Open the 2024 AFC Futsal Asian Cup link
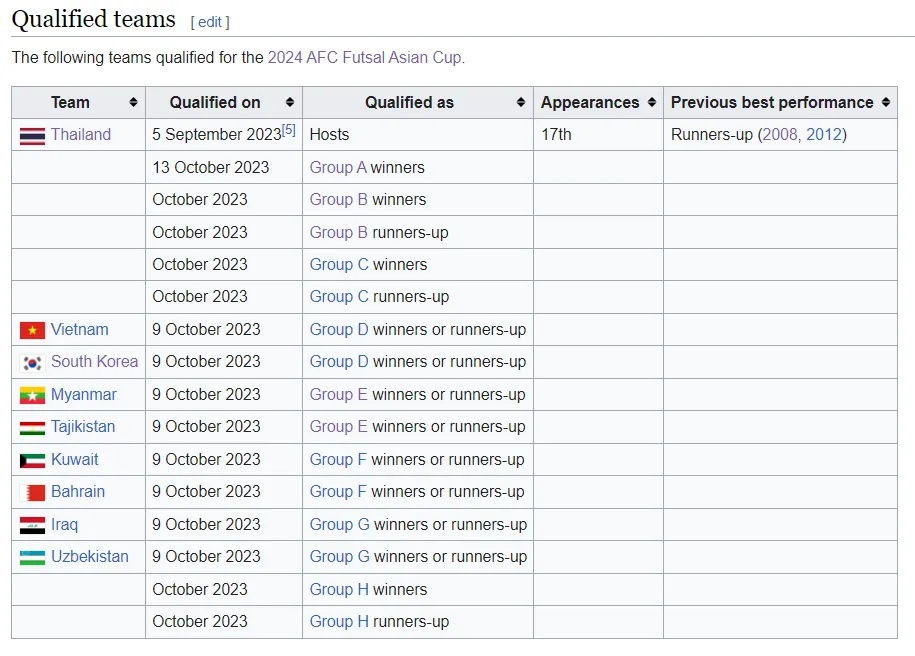The image size is (915, 656). click(364, 58)
